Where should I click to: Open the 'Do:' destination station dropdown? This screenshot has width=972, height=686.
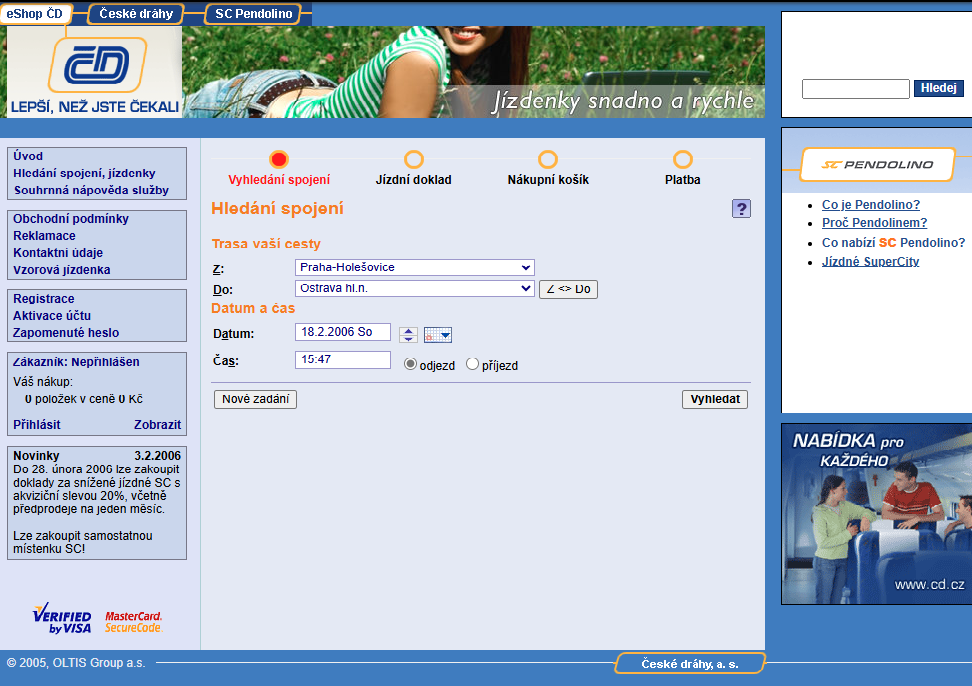(414, 288)
